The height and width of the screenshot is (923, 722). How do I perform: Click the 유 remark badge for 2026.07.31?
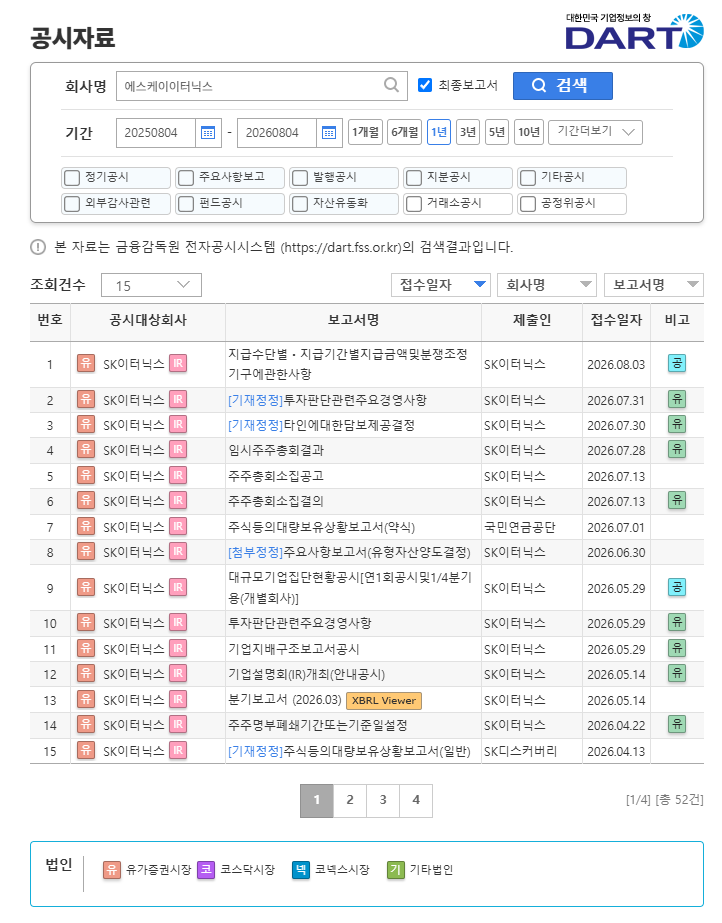pos(677,399)
